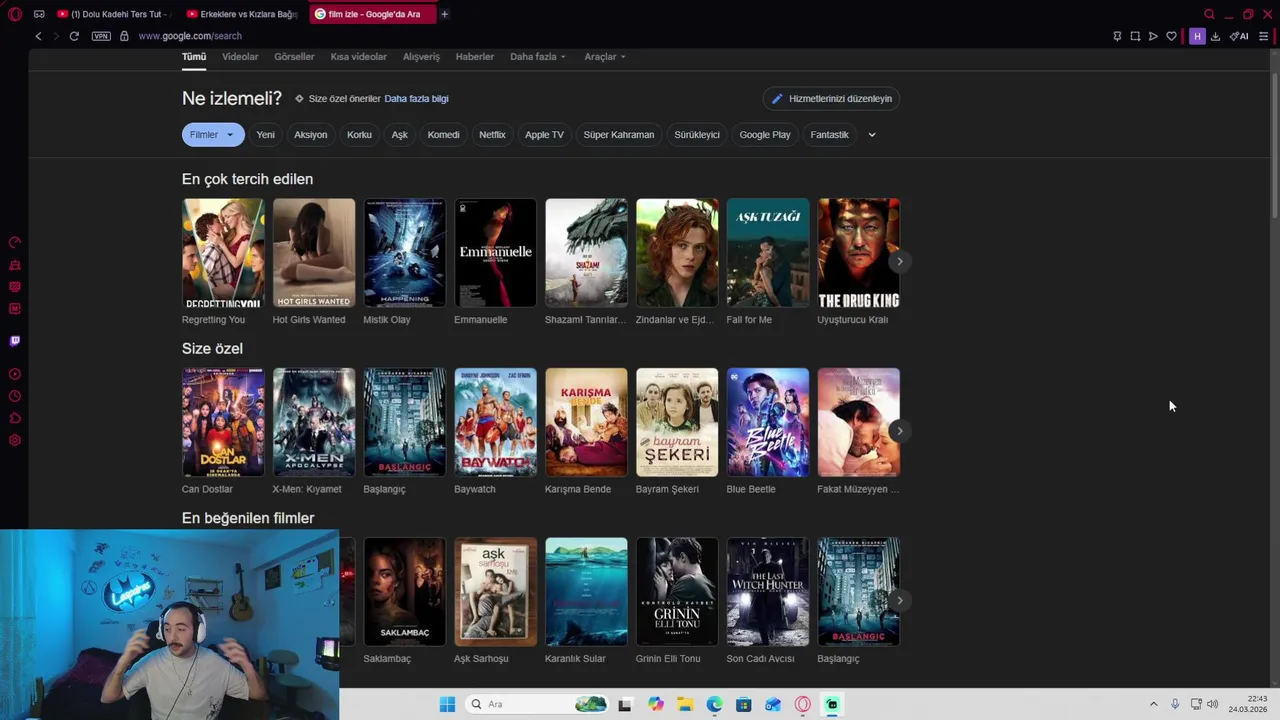The height and width of the screenshot is (720, 1280).
Task: Expand the 'Daha fazla' dropdown
Action: pyautogui.click(x=538, y=57)
